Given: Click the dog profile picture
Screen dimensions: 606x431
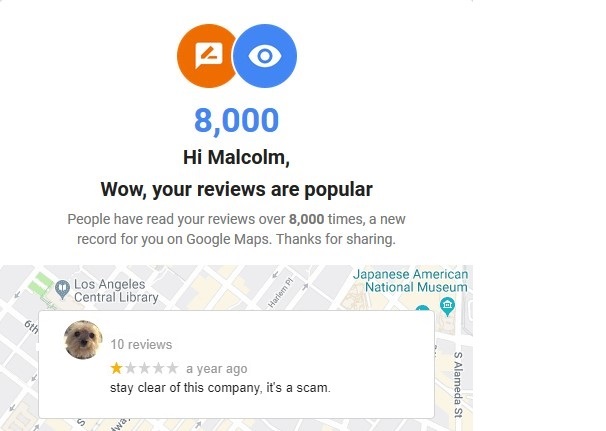Looking at the screenshot, I should (x=83, y=340).
